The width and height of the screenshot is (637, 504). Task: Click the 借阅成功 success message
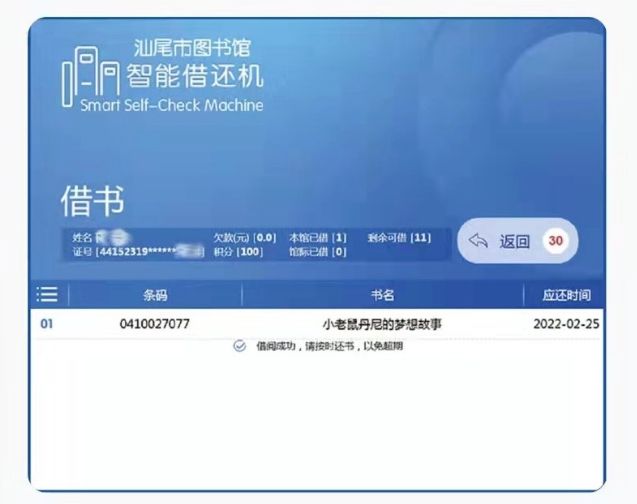click(x=329, y=346)
